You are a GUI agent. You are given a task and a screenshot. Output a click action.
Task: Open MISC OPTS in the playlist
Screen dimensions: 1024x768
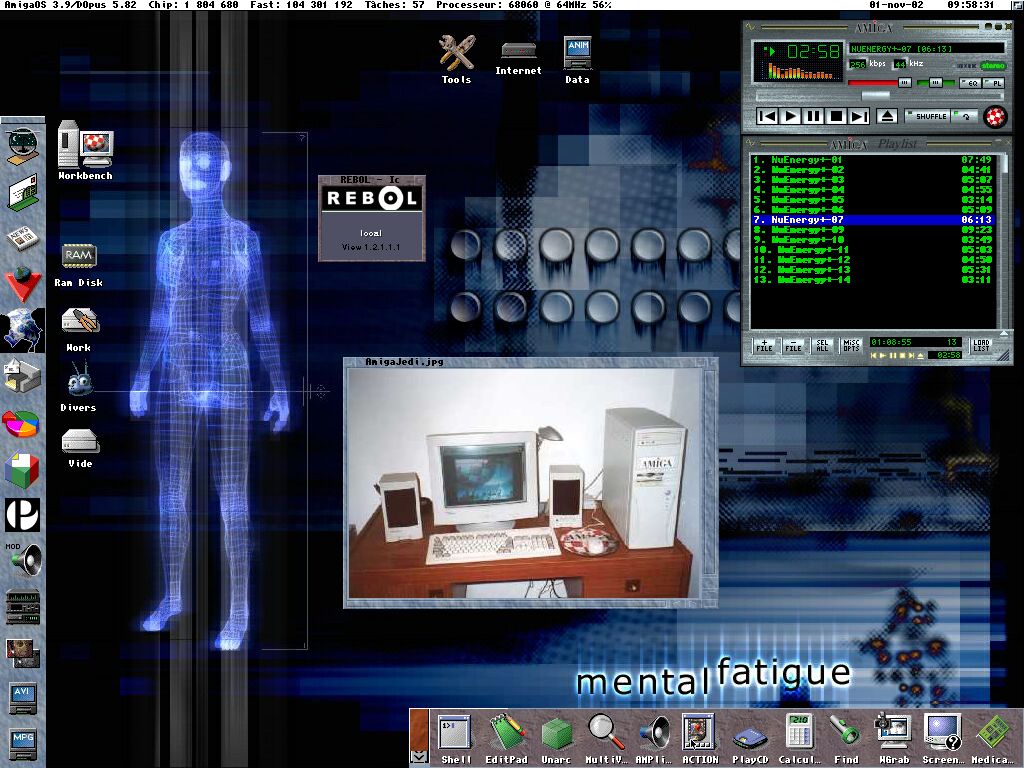click(851, 345)
